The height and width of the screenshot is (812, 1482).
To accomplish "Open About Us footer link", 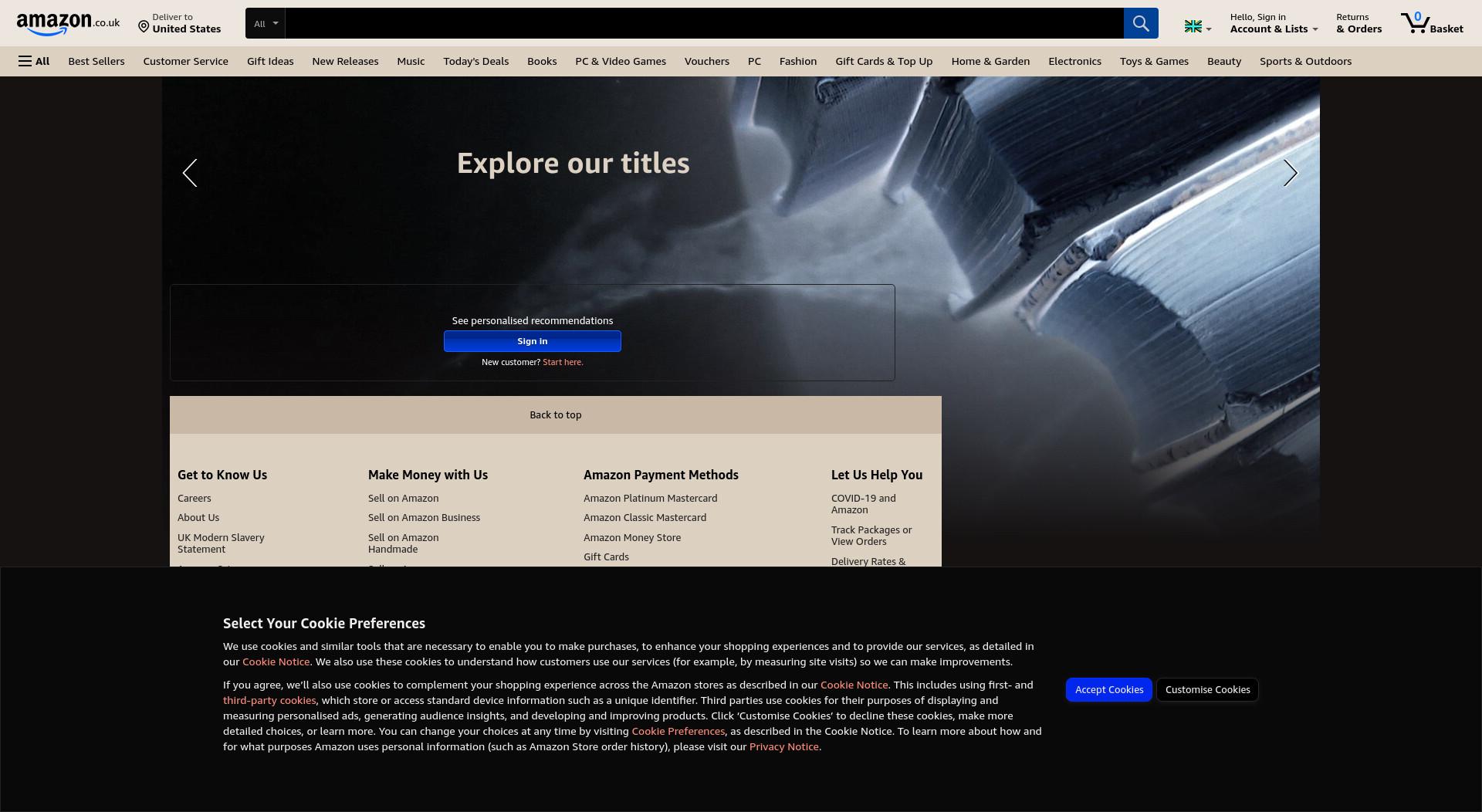I will [198, 517].
